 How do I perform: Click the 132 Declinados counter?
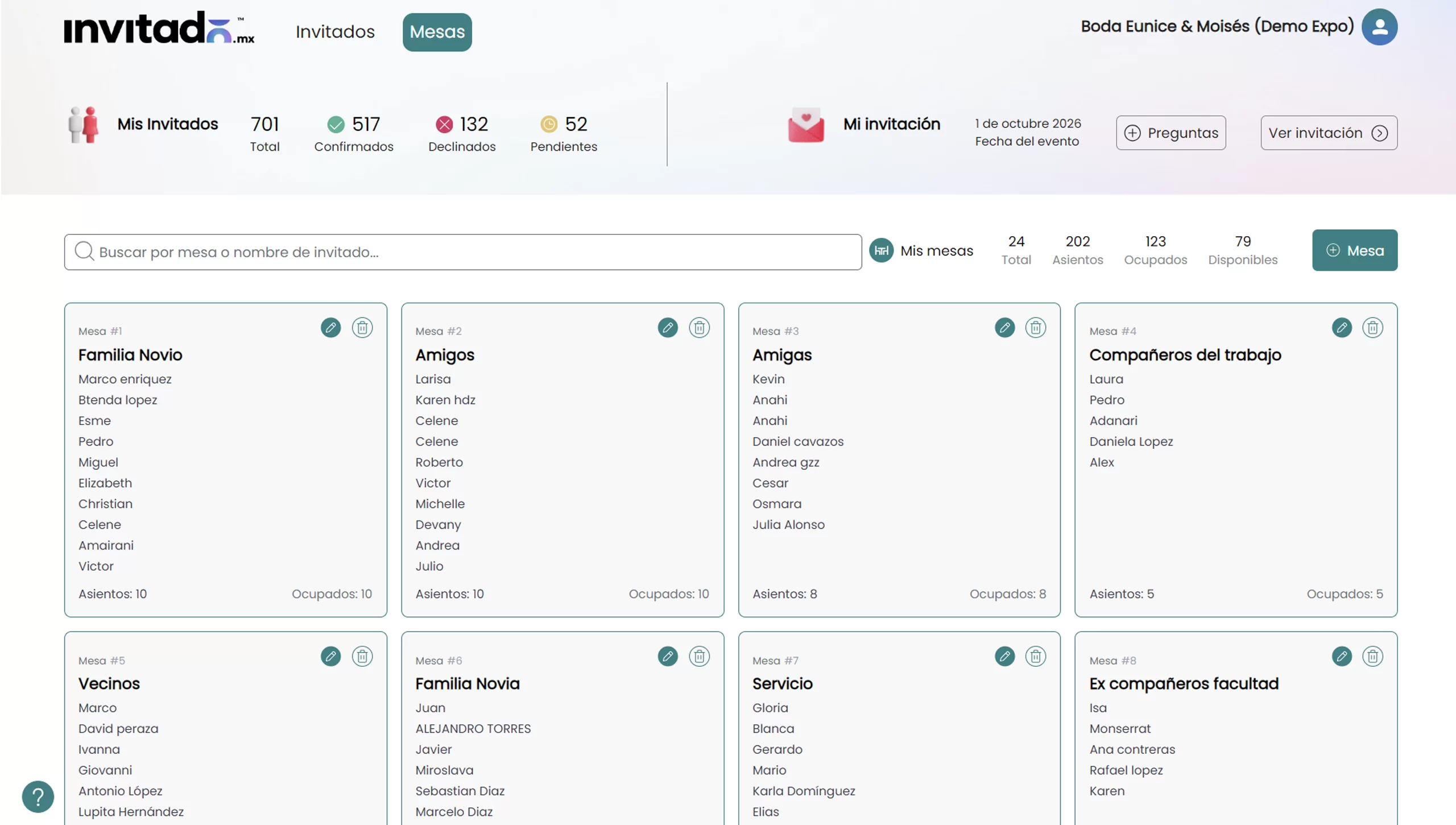click(462, 134)
